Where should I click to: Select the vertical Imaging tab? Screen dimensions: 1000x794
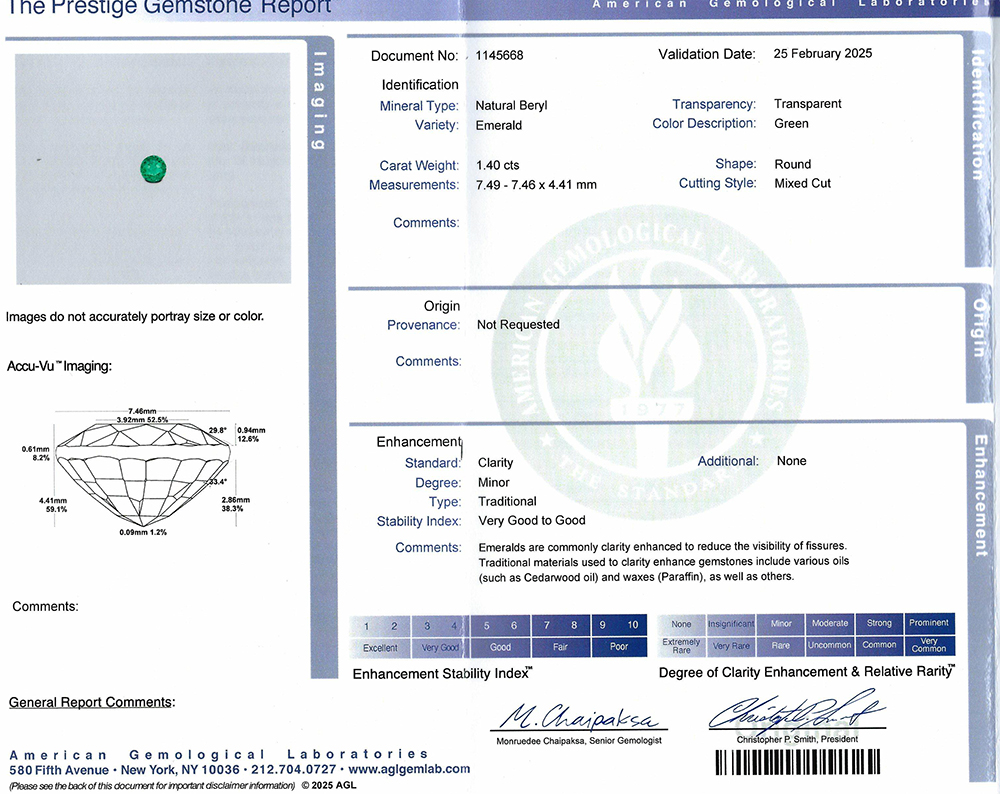tap(321, 101)
